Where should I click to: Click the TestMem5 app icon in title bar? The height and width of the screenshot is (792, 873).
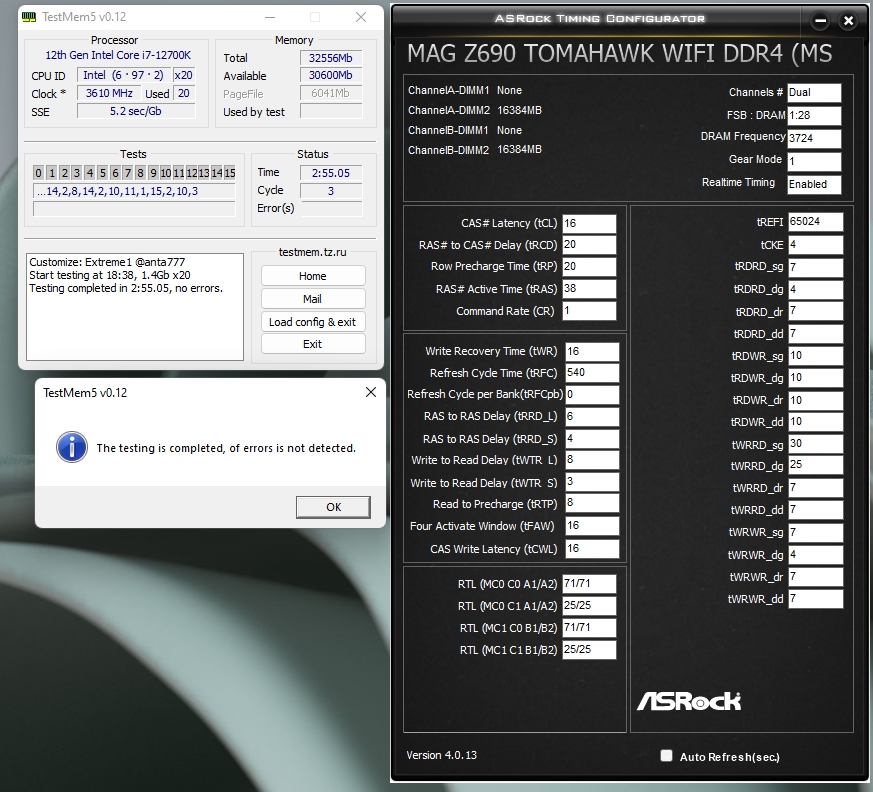[29, 17]
